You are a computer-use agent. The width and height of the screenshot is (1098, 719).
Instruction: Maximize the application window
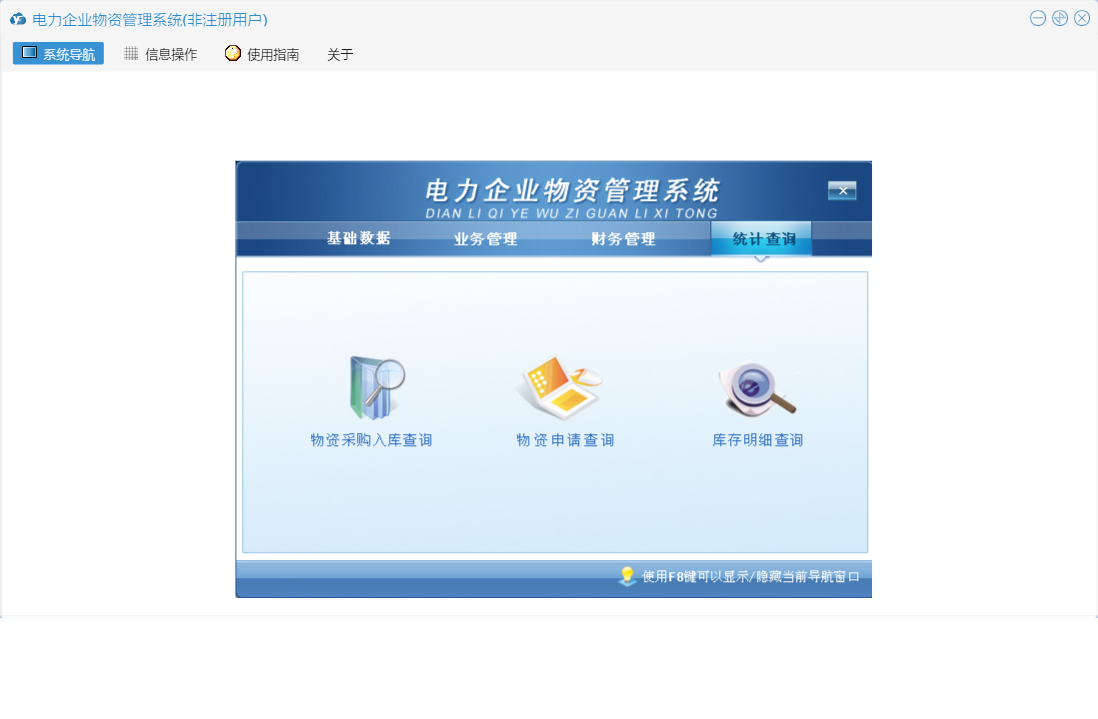point(1060,18)
